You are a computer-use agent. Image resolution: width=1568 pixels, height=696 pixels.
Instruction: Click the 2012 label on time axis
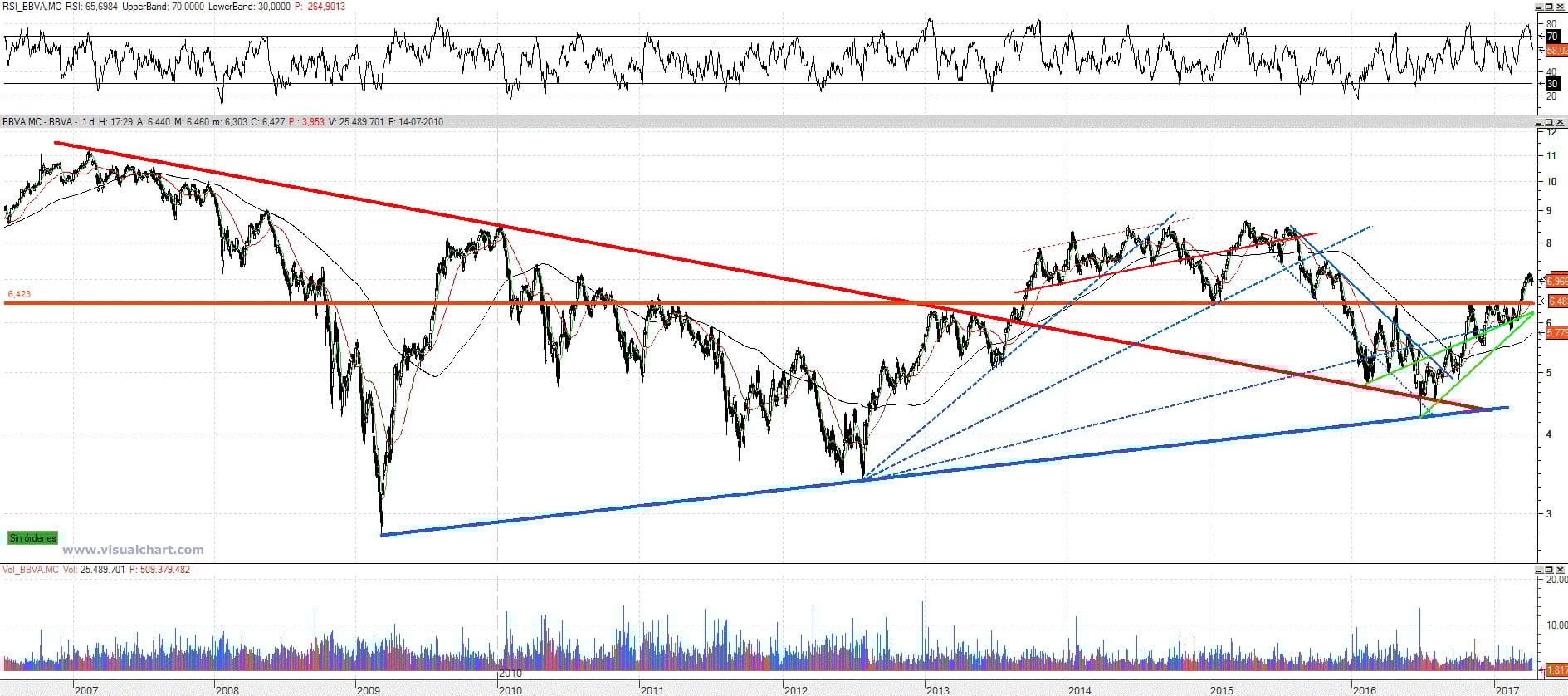coord(795,690)
